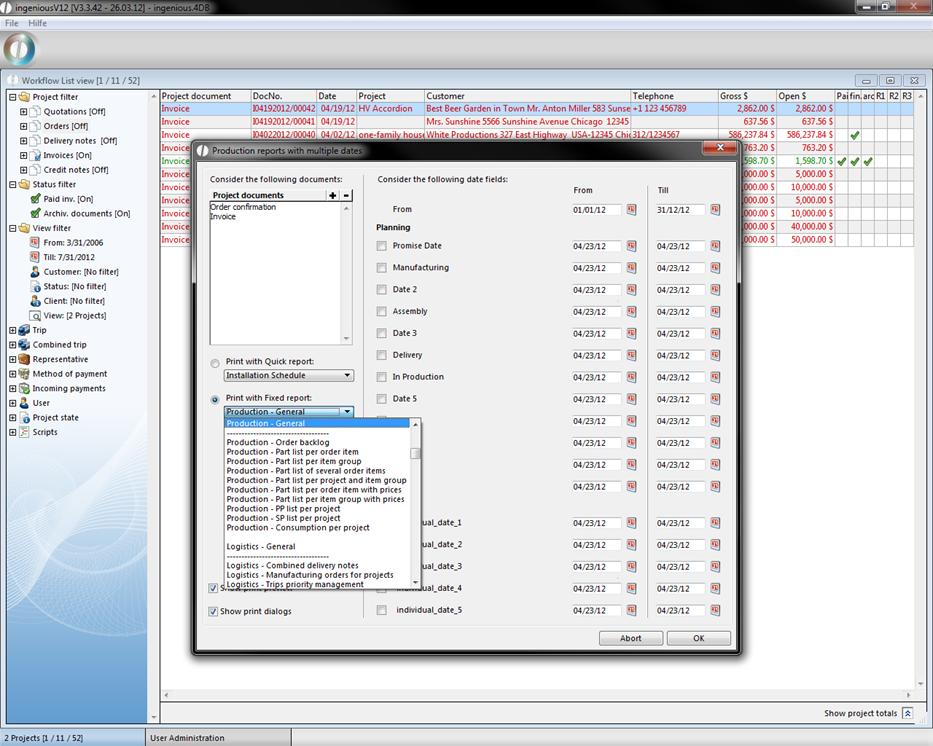Open the Hilfe menu

coord(37,23)
